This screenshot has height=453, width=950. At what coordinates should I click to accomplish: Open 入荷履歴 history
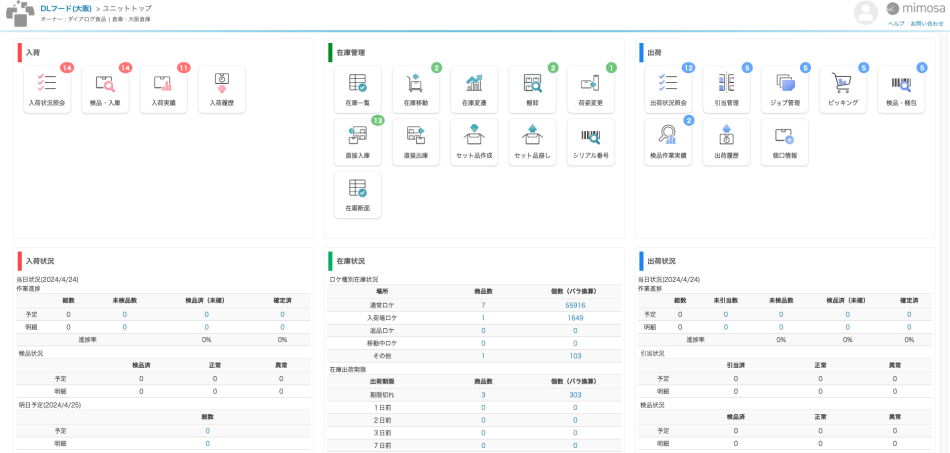coord(221,89)
